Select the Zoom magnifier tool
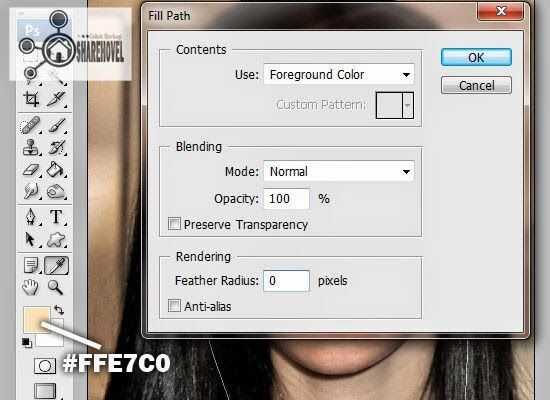Screen dimensions: 550x400 (x=55, y=287)
